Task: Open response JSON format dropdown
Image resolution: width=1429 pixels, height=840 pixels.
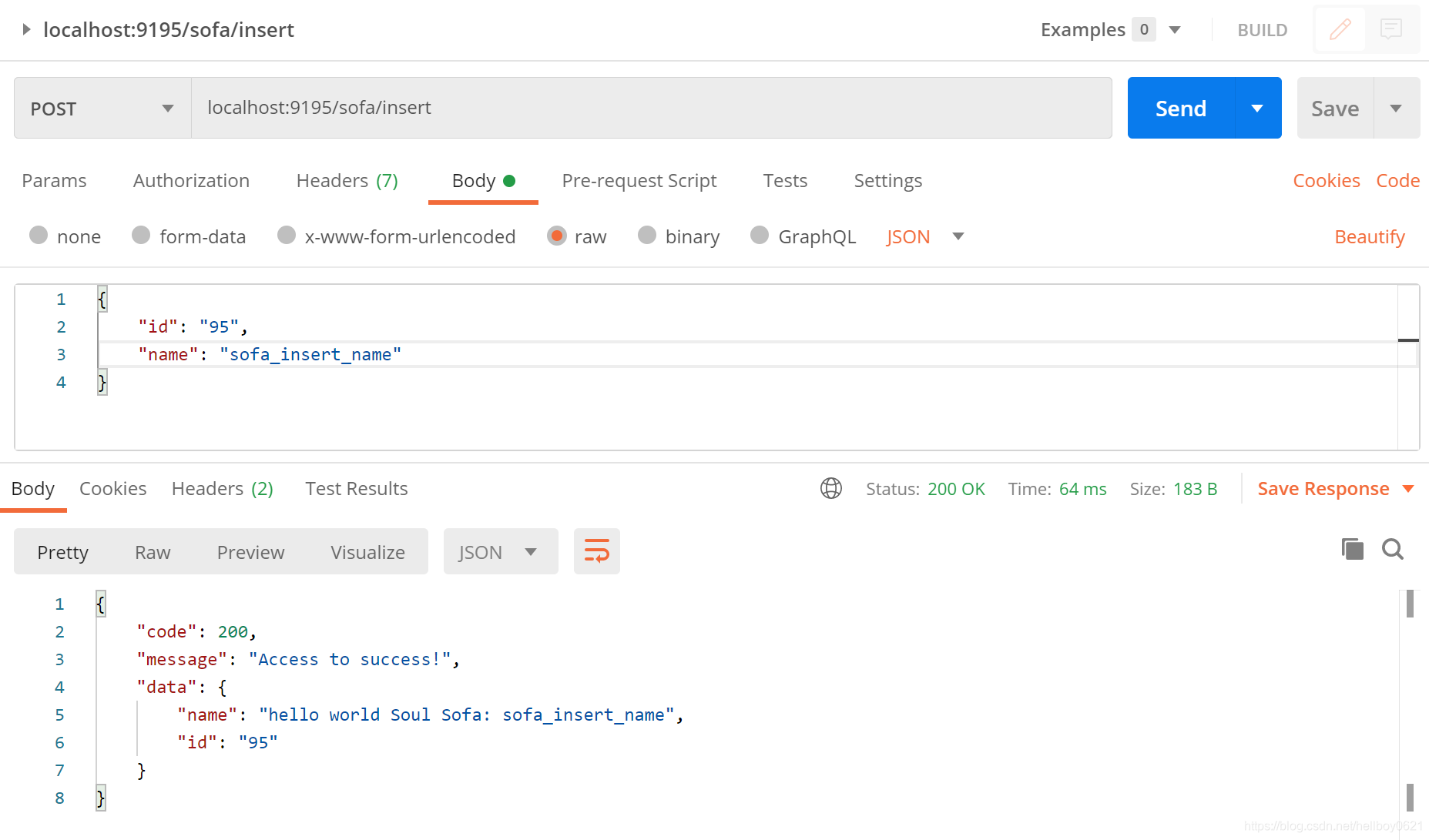Action: pos(501,551)
